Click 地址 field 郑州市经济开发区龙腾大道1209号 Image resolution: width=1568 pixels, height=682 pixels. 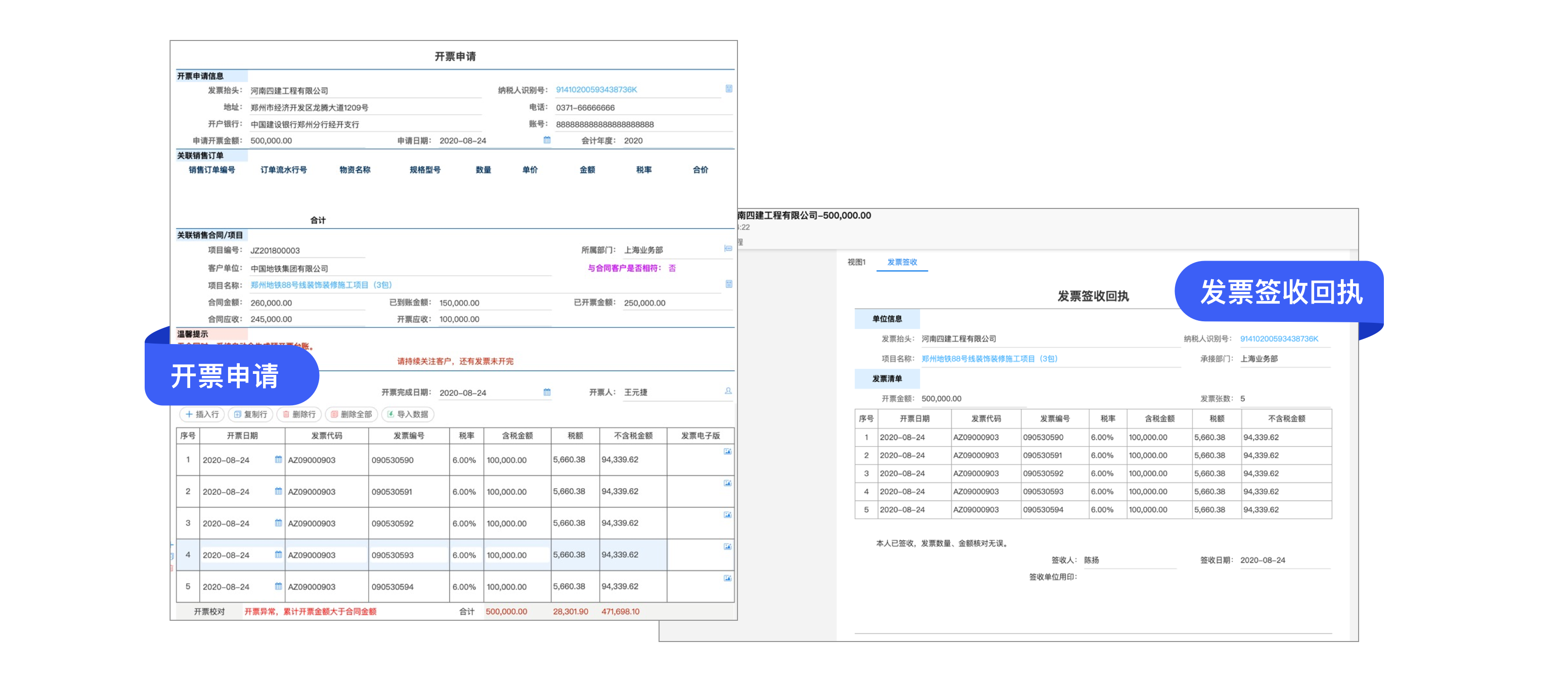[365, 108]
